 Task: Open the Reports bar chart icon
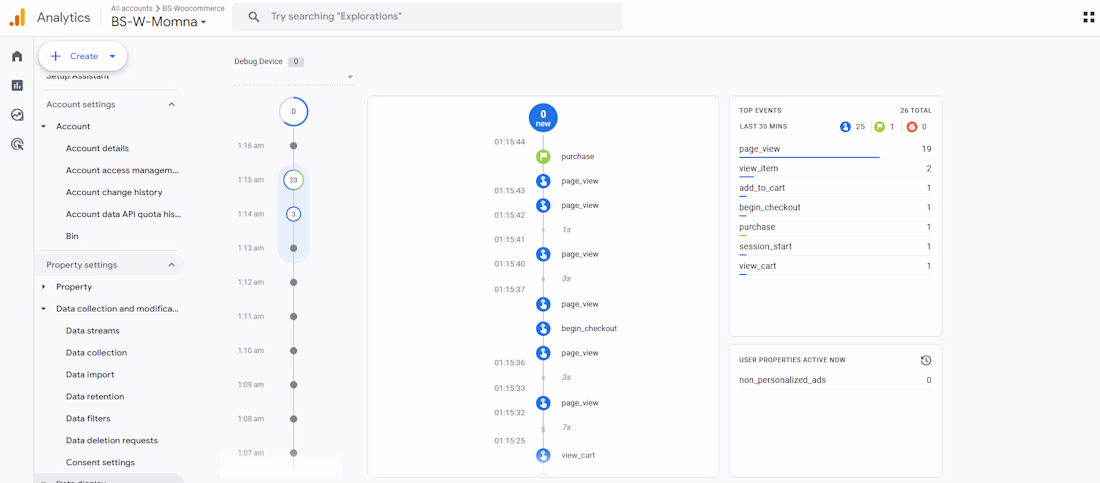[17, 86]
